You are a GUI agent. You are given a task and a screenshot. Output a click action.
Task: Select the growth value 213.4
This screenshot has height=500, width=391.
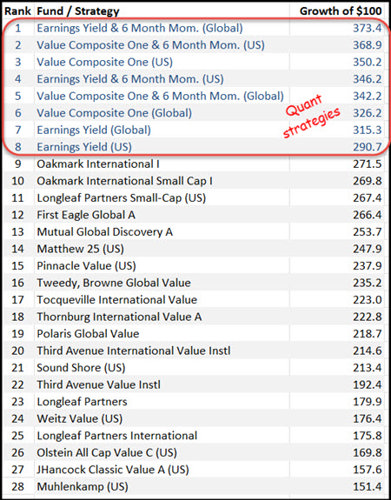click(367, 368)
